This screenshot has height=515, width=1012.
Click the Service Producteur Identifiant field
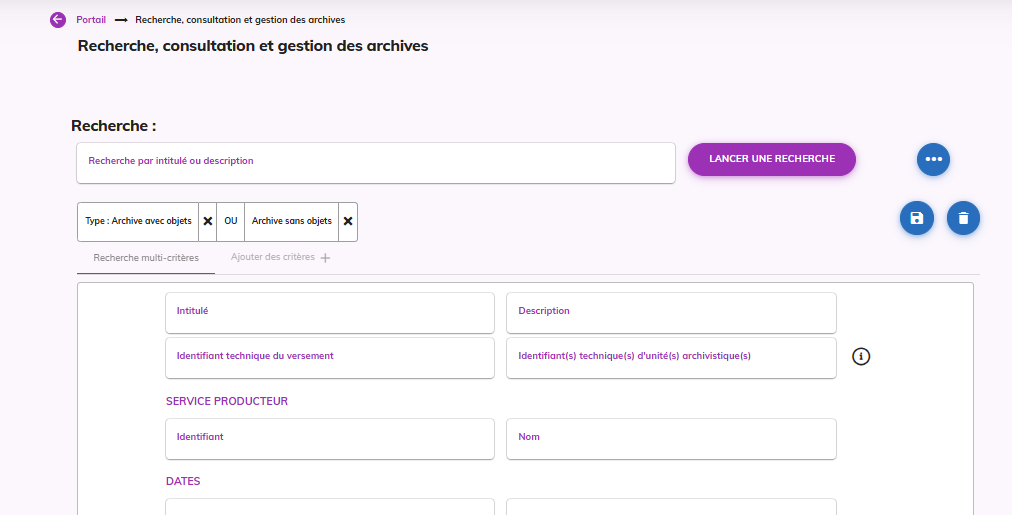(x=330, y=438)
